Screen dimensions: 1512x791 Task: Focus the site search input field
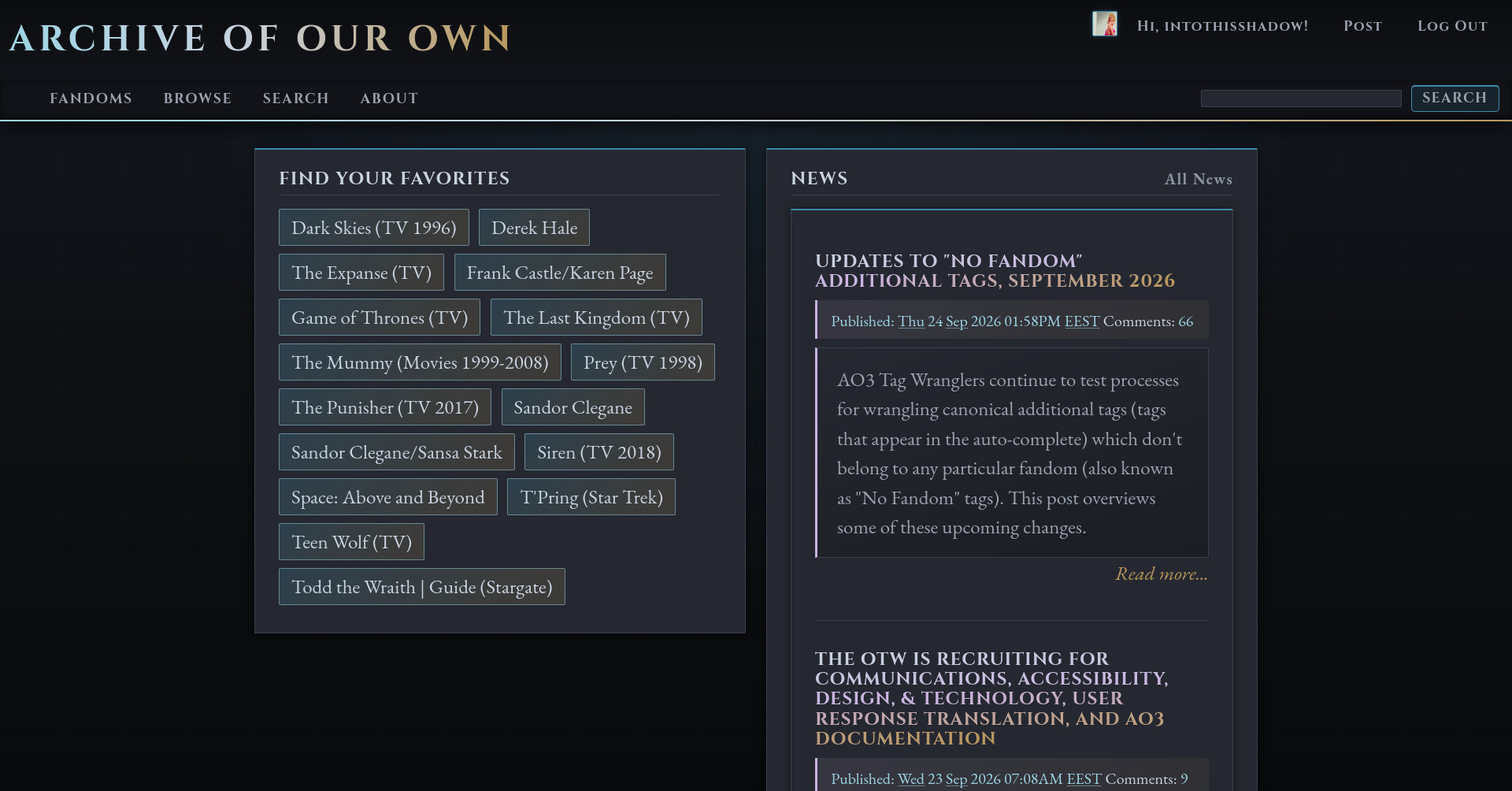(x=1301, y=98)
